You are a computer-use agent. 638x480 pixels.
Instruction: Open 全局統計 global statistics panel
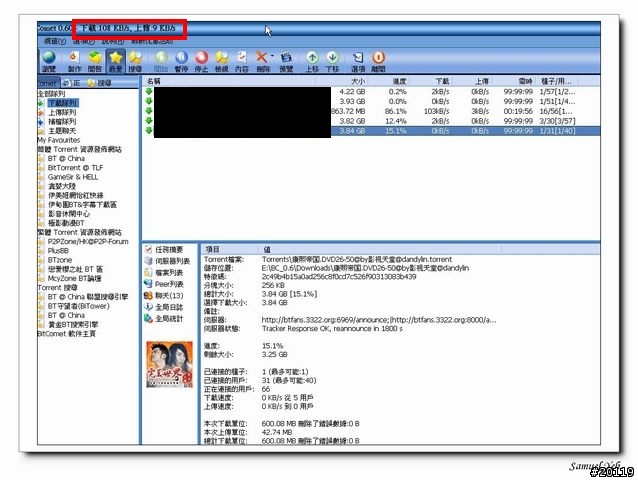tap(164, 319)
